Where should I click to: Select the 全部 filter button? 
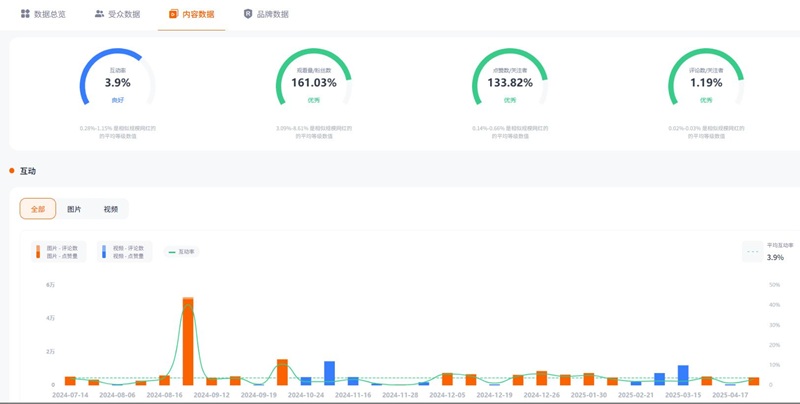point(38,209)
